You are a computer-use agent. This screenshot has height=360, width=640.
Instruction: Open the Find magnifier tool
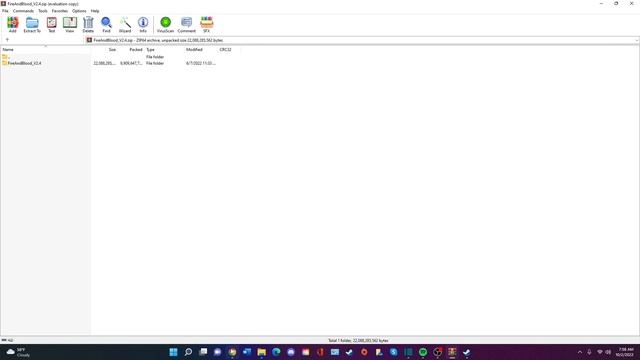(106, 24)
